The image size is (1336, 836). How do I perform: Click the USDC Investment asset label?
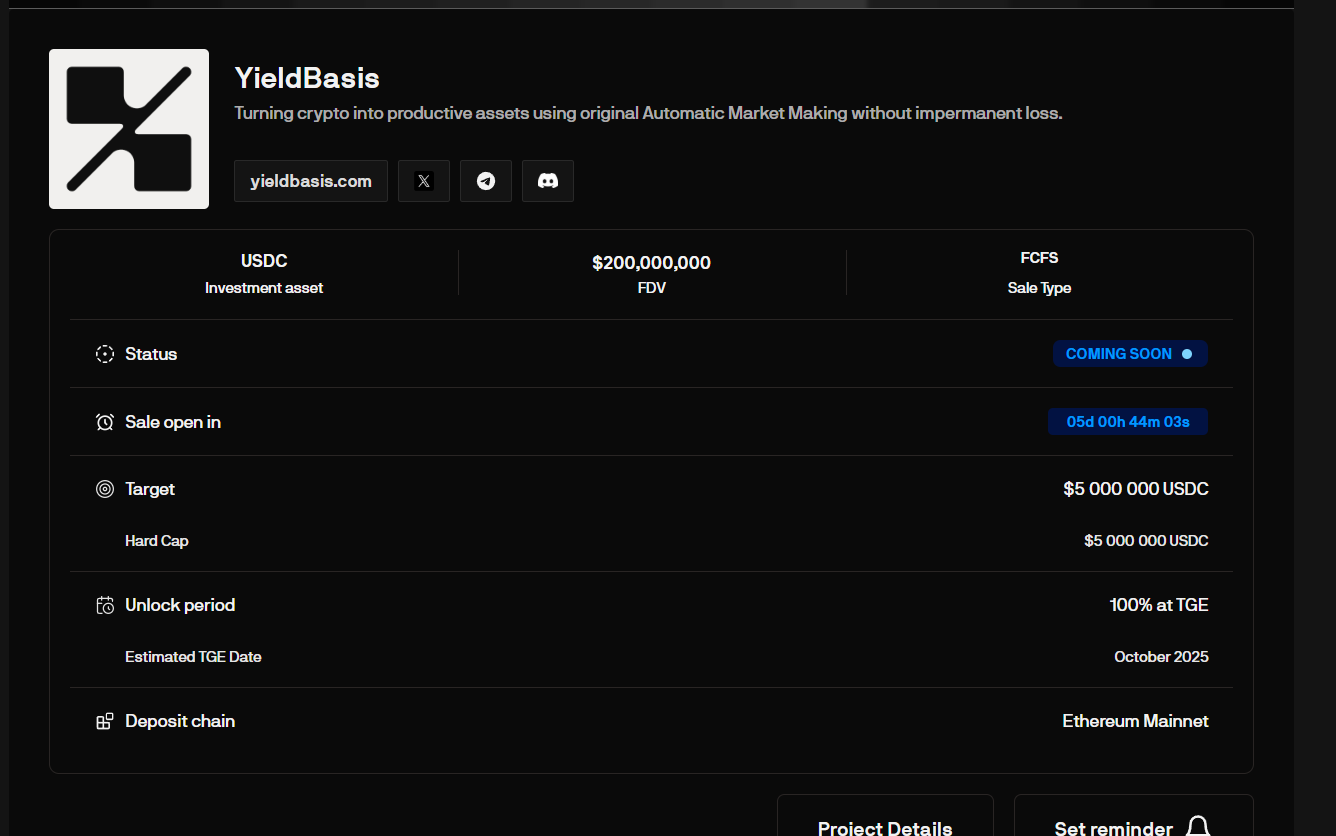click(264, 261)
